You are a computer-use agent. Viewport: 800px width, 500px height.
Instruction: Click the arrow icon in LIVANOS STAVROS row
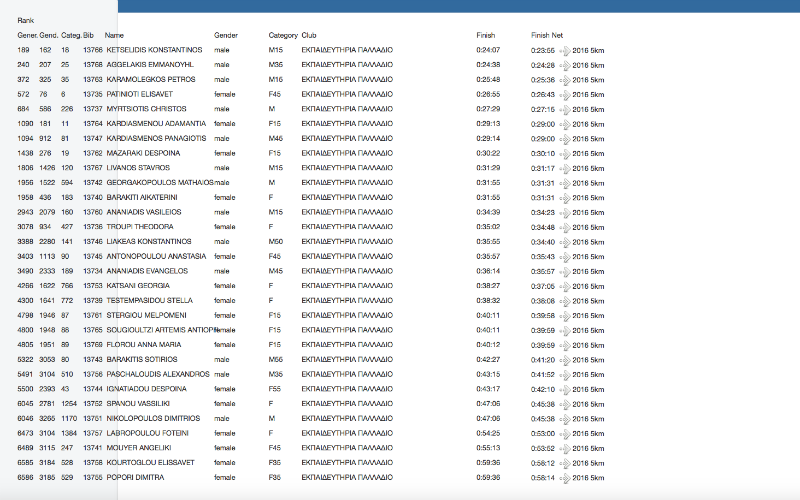[565, 169]
